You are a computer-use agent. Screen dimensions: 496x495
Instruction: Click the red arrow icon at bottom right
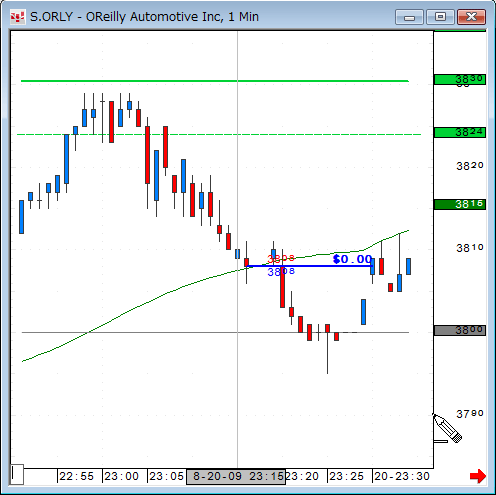pos(478,476)
